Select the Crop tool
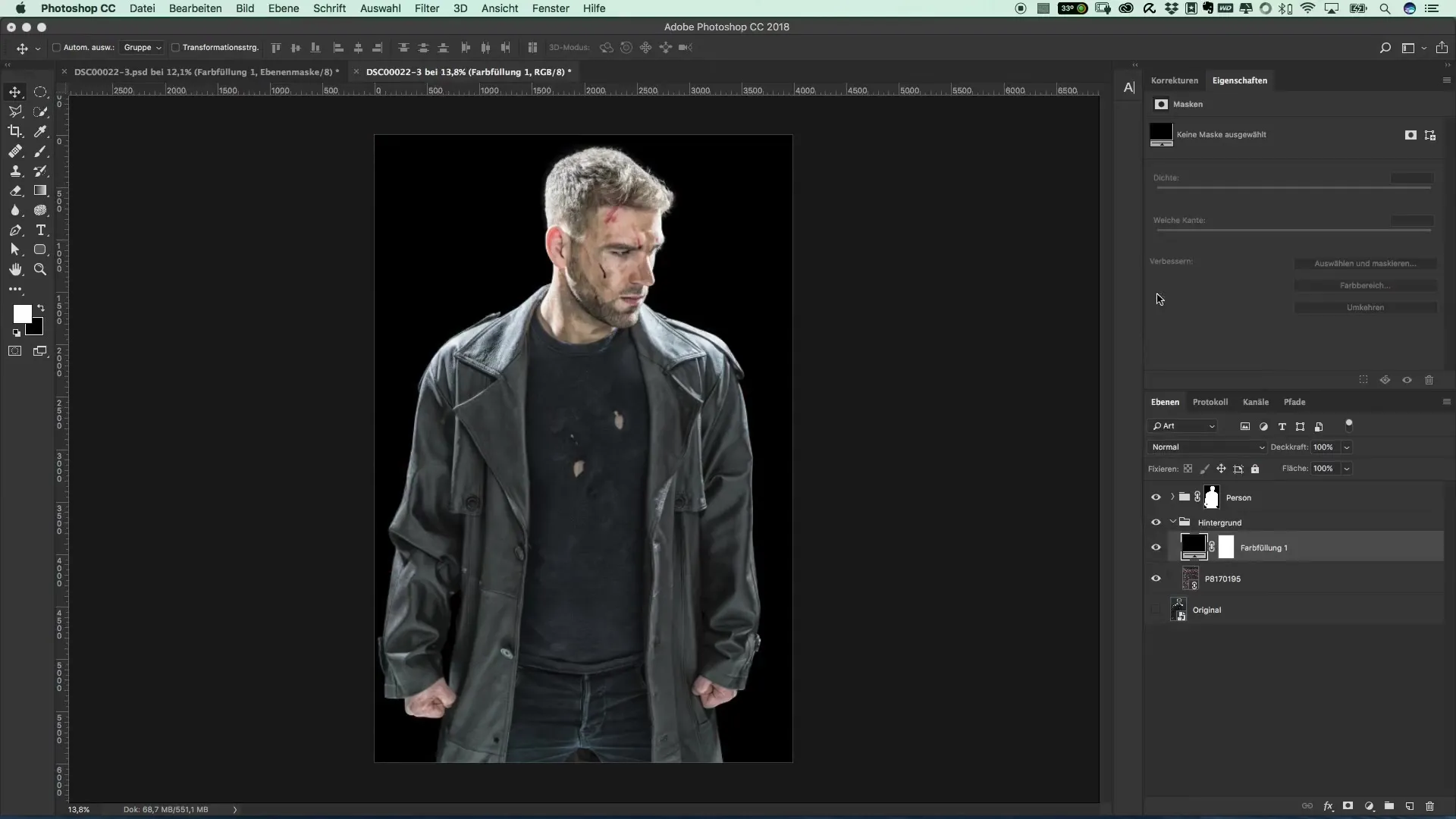 [15, 131]
